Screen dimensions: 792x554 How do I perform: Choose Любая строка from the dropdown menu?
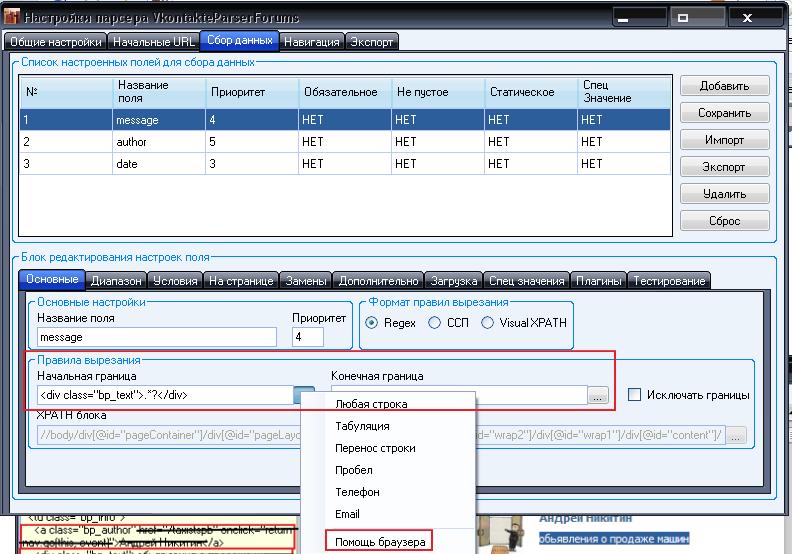tap(371, 404)
